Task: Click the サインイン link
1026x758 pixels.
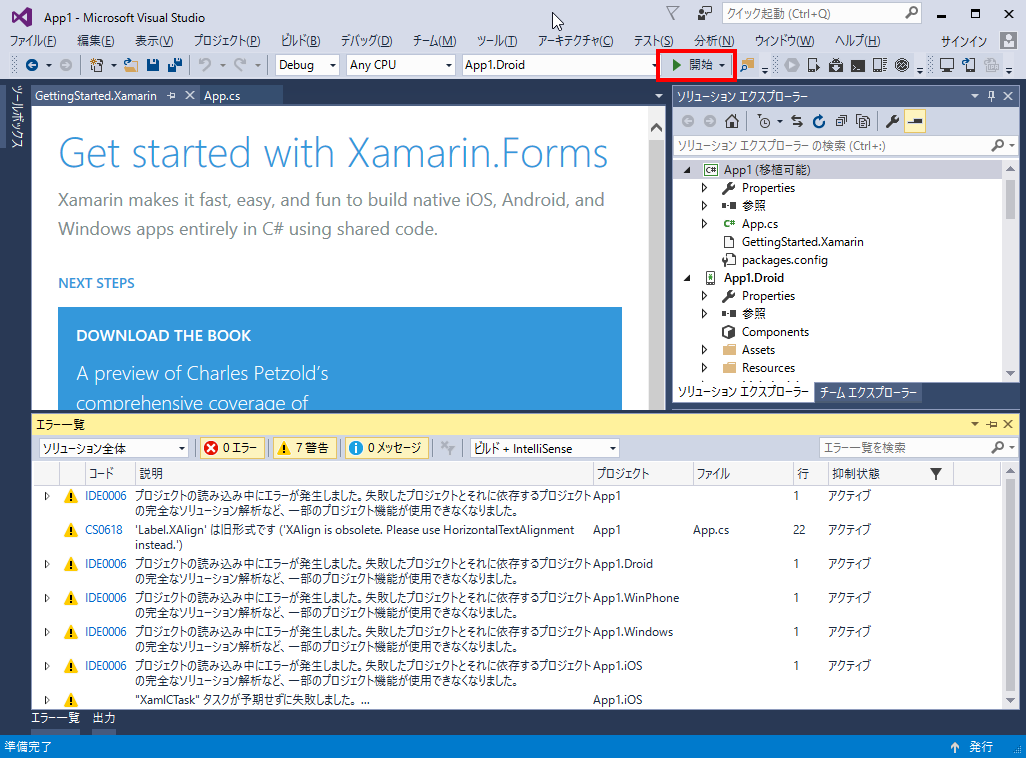Action: pos(962,41)
